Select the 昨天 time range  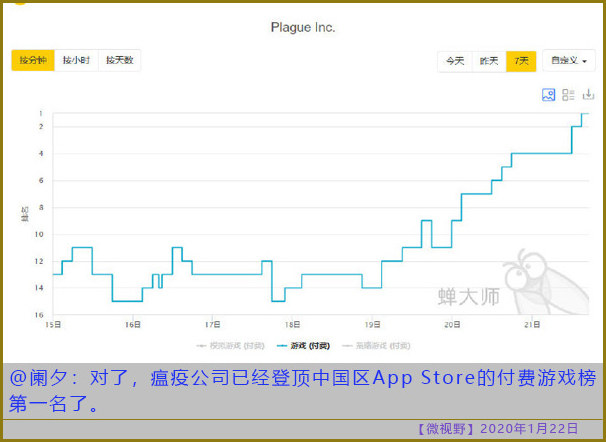pyautogui.click(x=489, y=61)
